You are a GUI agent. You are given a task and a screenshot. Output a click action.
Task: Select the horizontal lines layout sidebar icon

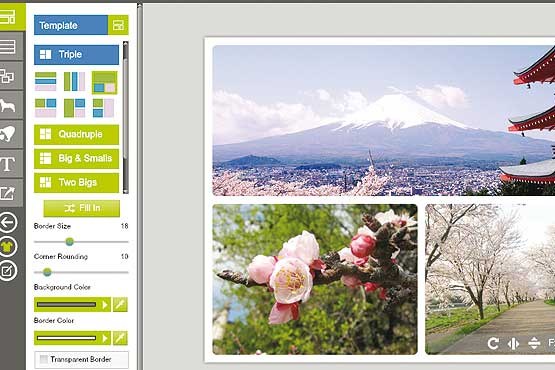(x=8, y=46)
